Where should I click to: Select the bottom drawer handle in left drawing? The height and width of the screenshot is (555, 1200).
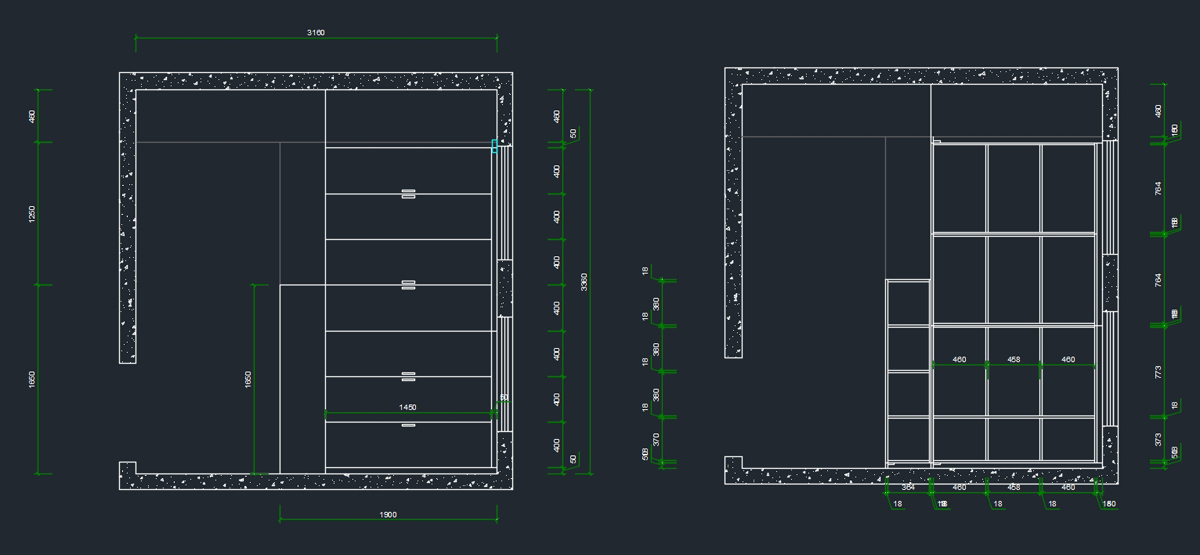pyautogui.click(x=408, y=426)
